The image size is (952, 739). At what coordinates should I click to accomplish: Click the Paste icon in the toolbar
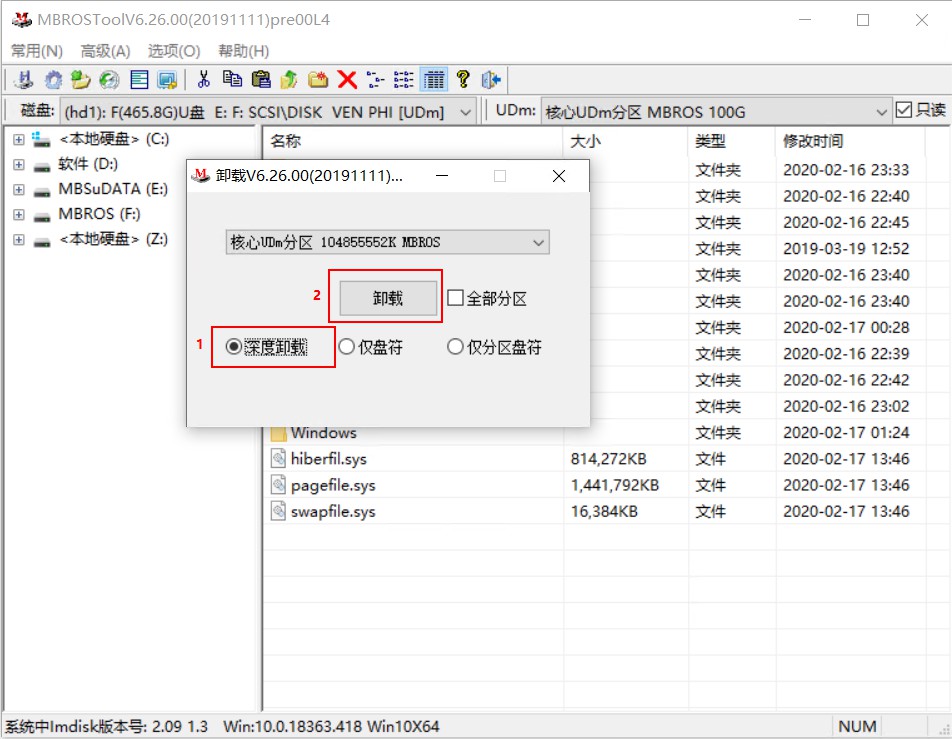coord(262,80)
